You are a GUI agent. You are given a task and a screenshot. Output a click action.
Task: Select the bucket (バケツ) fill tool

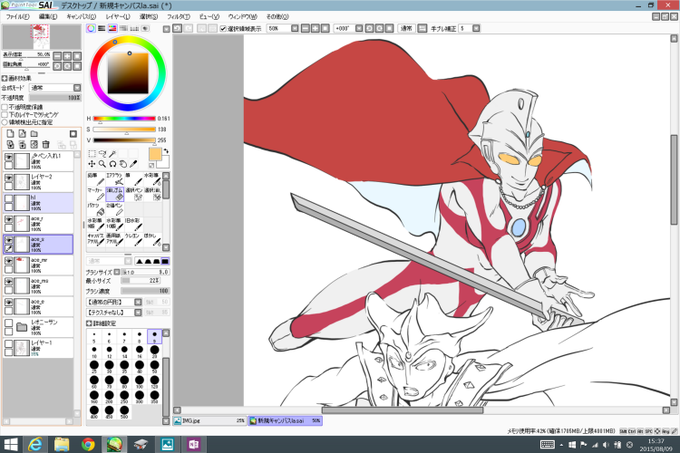(x=96, y=209)
